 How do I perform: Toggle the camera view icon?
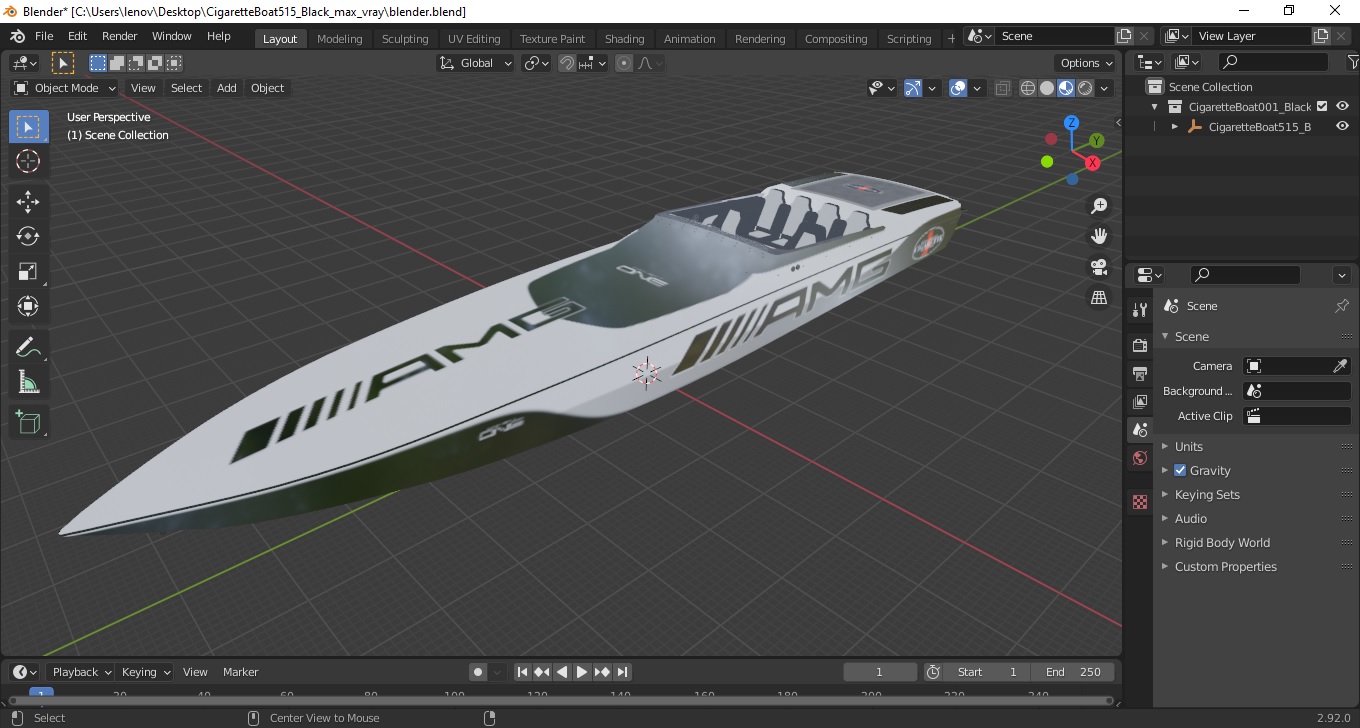tap(1099, 267)
